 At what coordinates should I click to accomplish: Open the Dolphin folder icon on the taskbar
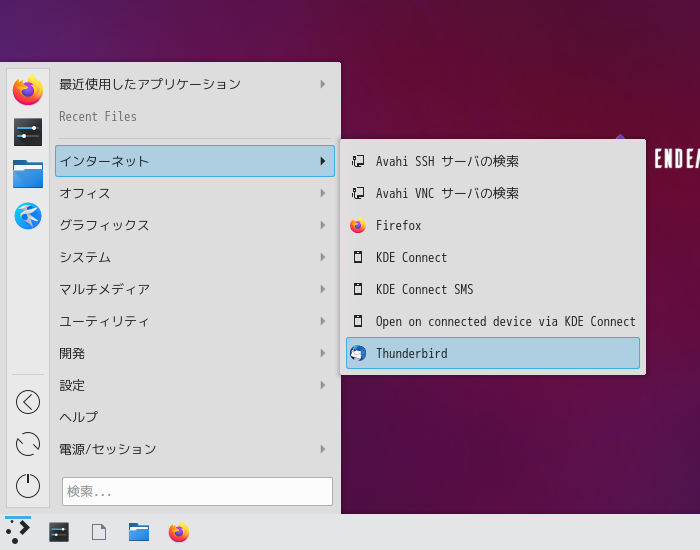click(139, 532)
